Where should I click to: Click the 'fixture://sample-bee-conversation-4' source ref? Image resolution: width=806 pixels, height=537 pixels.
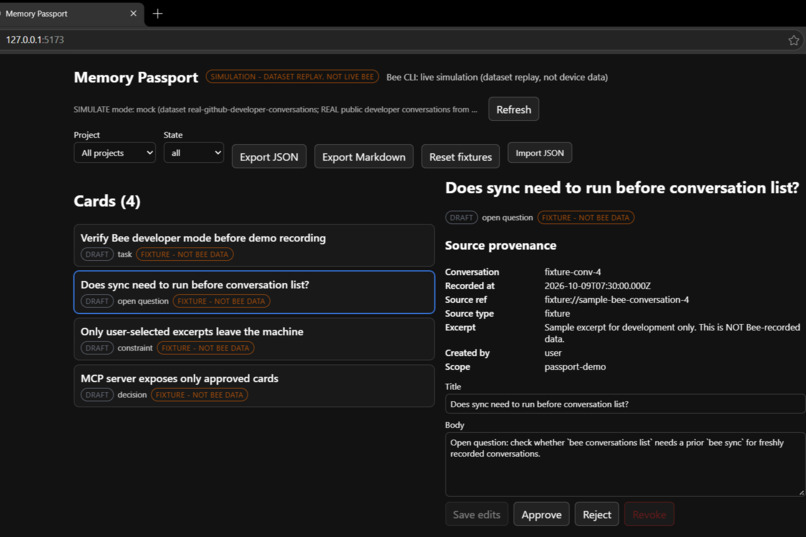(616, 300)
